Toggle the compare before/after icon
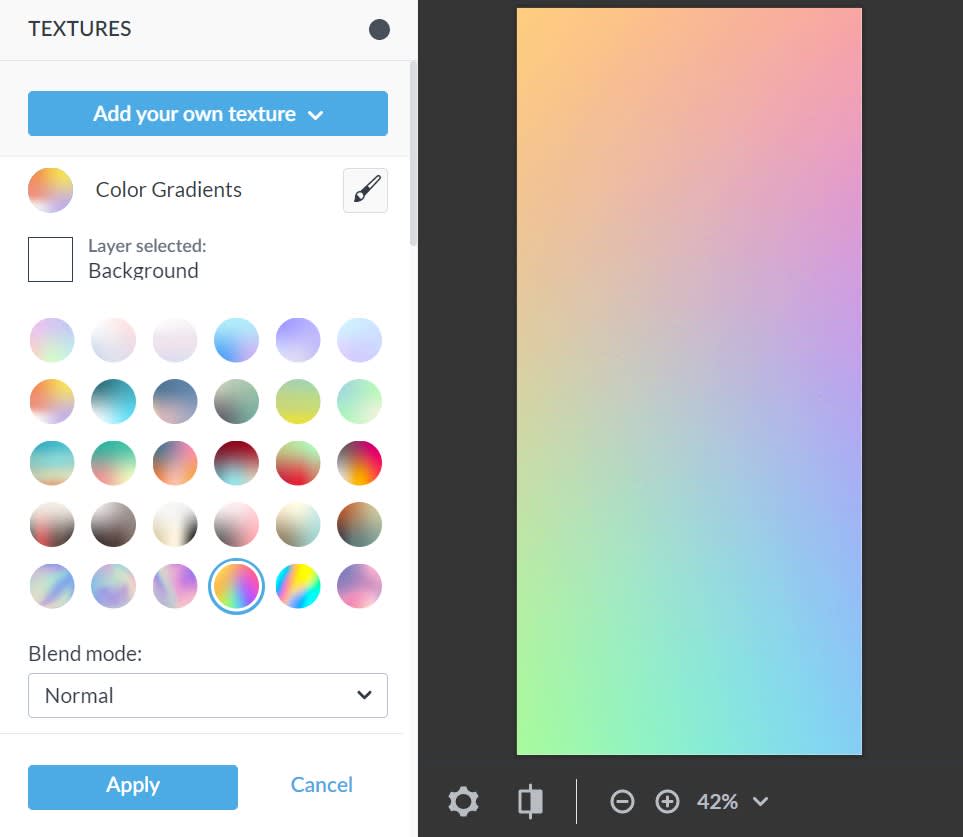 coord(530,801)
